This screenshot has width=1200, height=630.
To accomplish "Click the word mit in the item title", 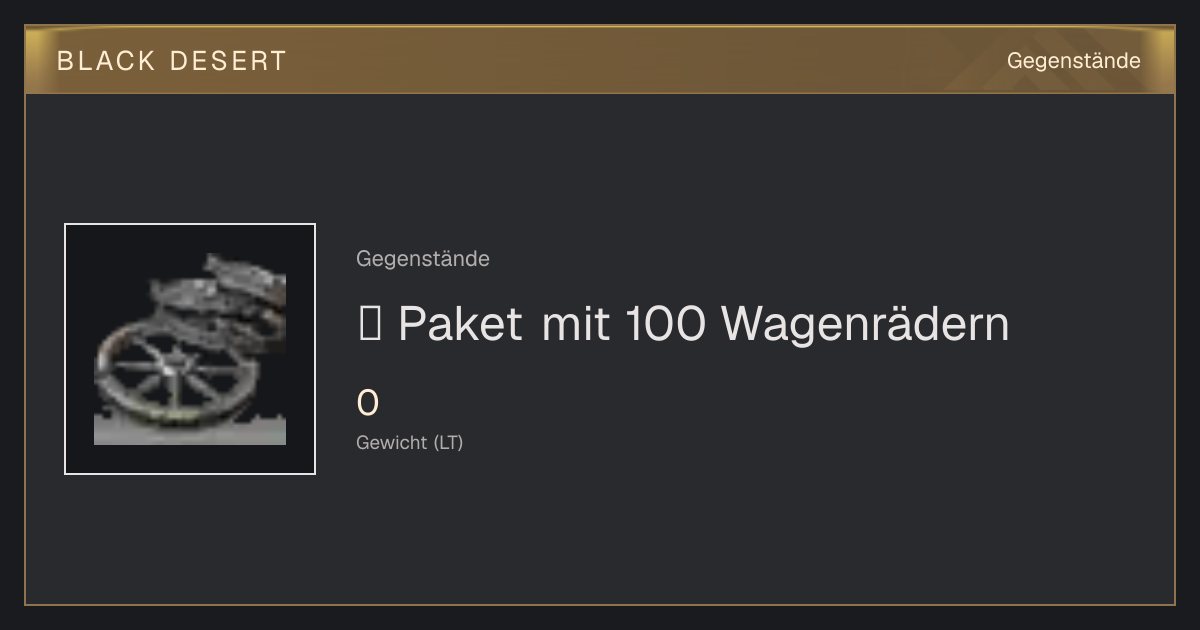I will [576, 324].
